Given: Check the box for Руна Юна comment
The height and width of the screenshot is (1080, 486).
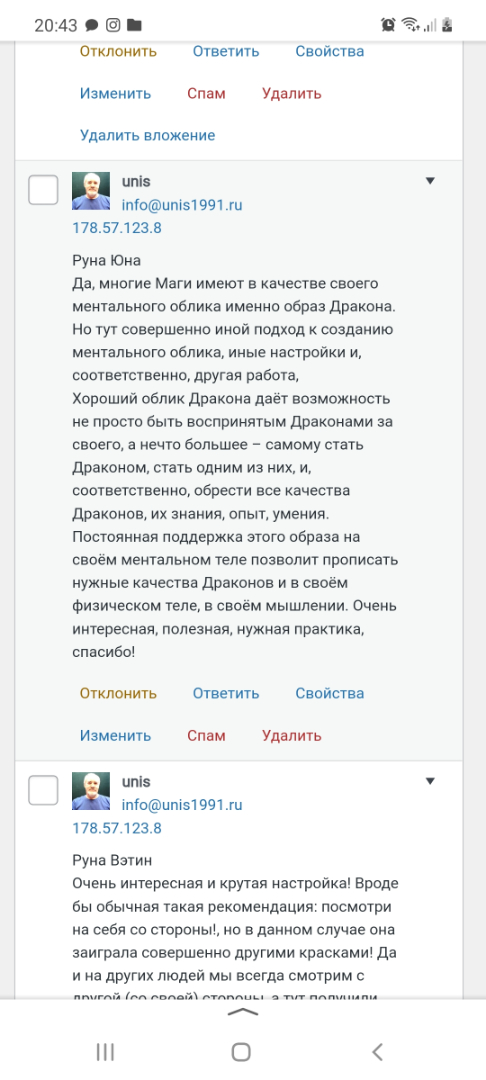Looking at the screenshot, I should coord(43,189).
